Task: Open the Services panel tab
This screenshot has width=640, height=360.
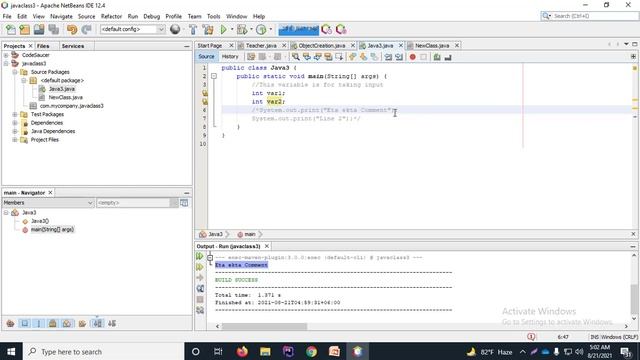Action: tap(73, 46)
